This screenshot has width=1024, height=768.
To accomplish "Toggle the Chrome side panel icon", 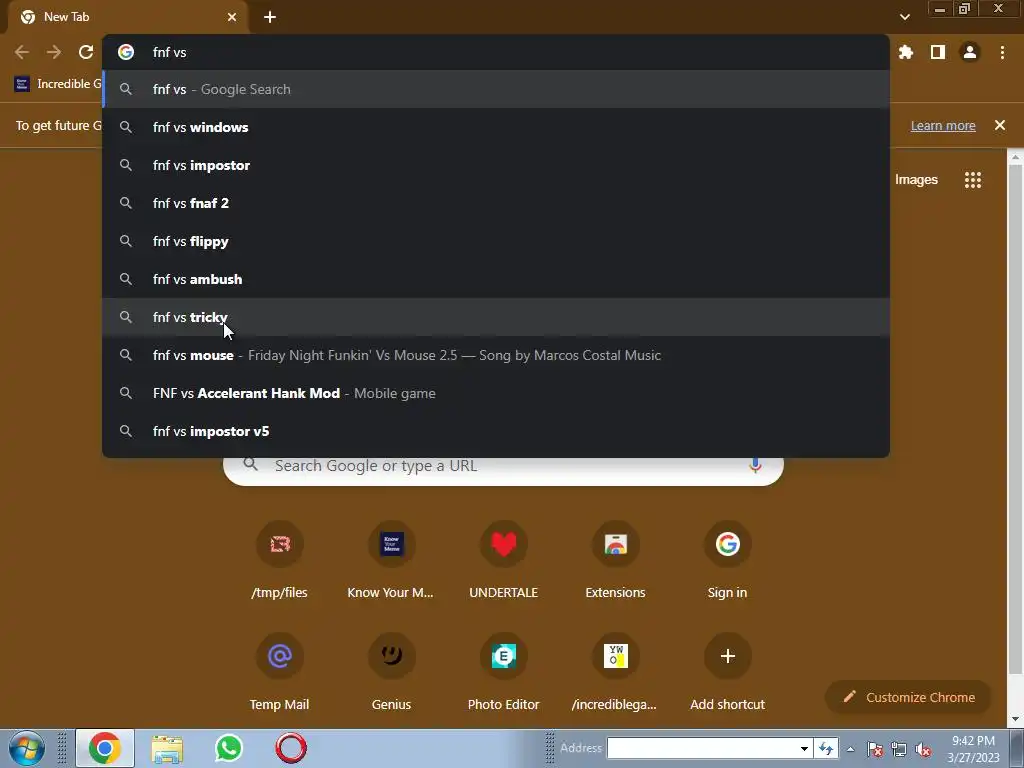I will [x=938, y=52].
